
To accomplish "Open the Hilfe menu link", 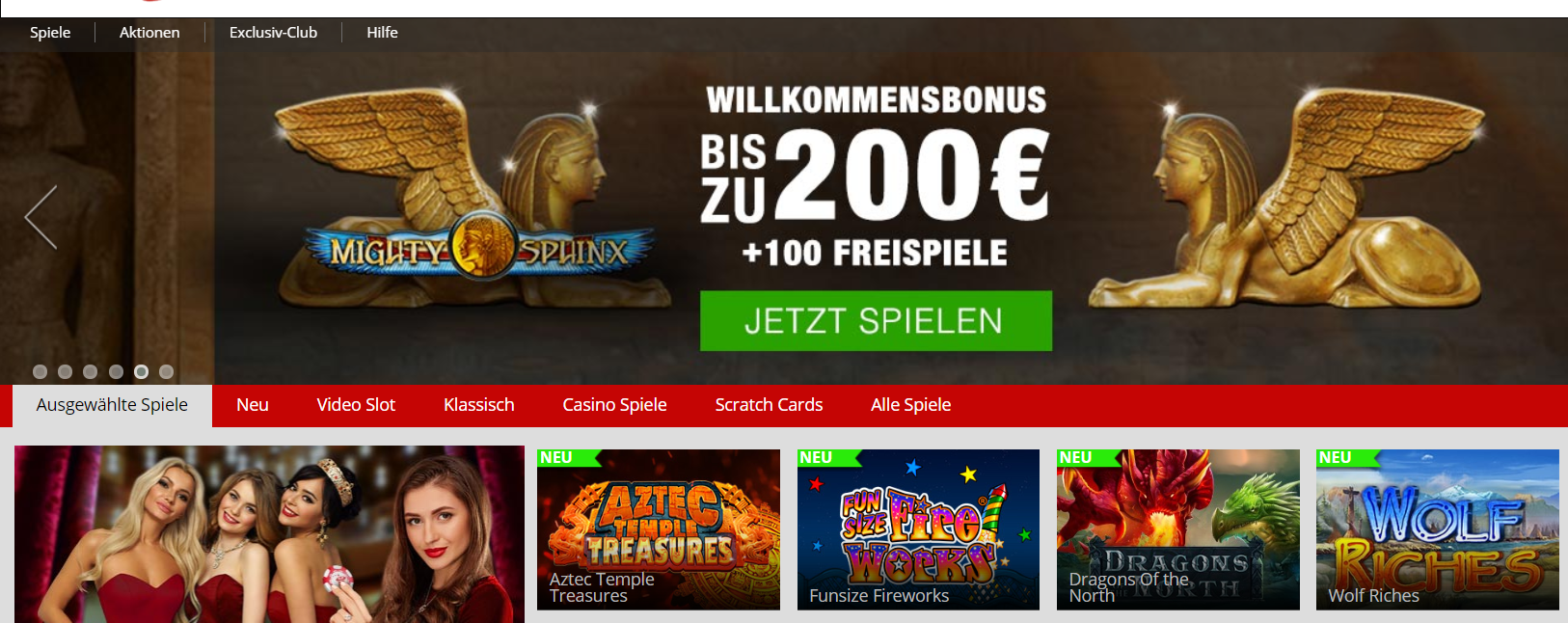I will pyautogui.click(x=382, y=32).
